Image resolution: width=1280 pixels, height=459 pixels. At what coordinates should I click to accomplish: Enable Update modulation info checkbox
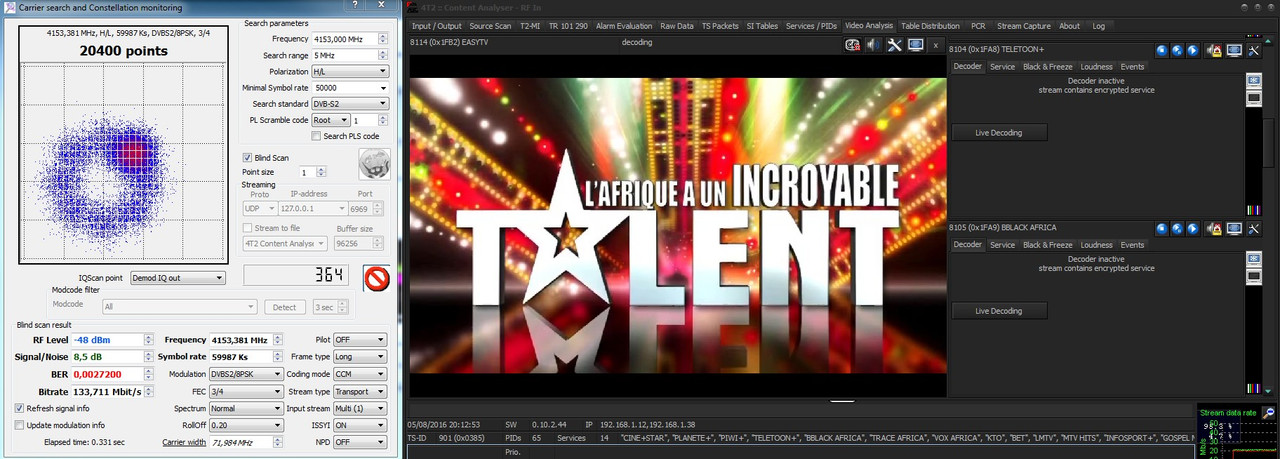click(20, 425)
